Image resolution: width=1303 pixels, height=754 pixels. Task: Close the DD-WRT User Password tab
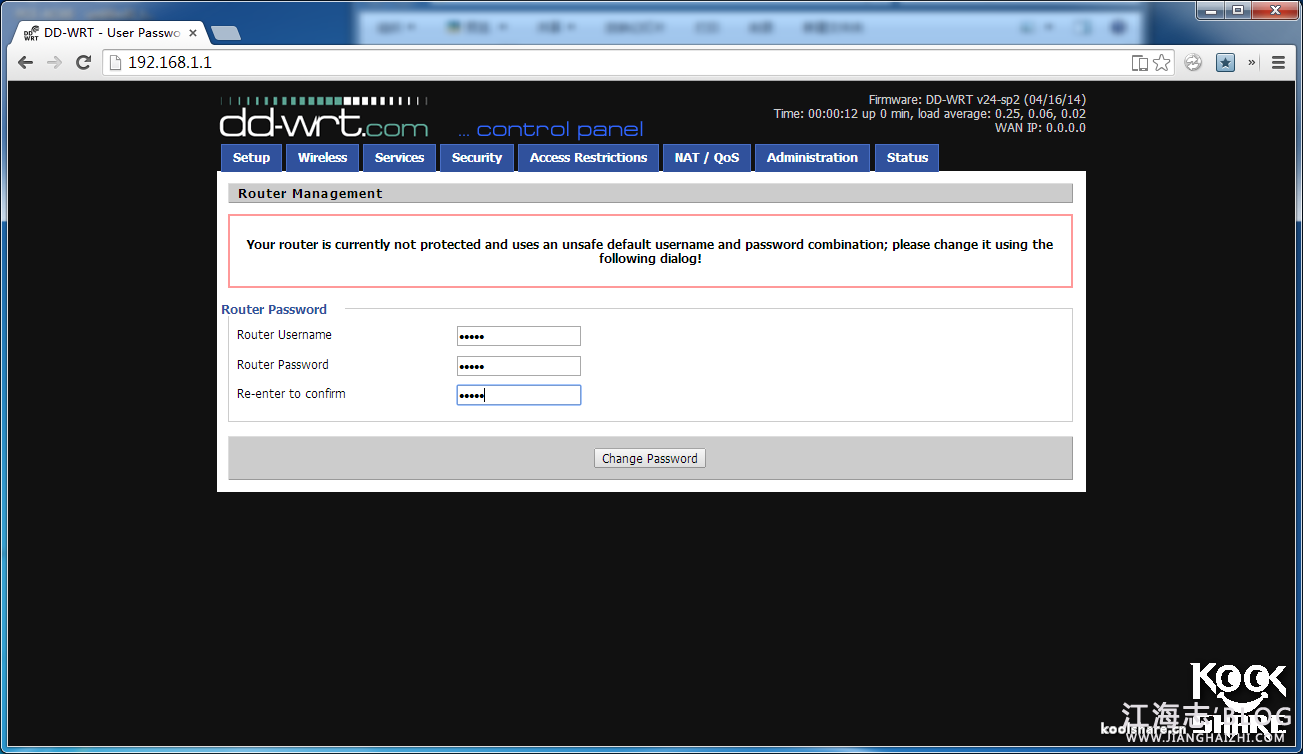(193, 33)
